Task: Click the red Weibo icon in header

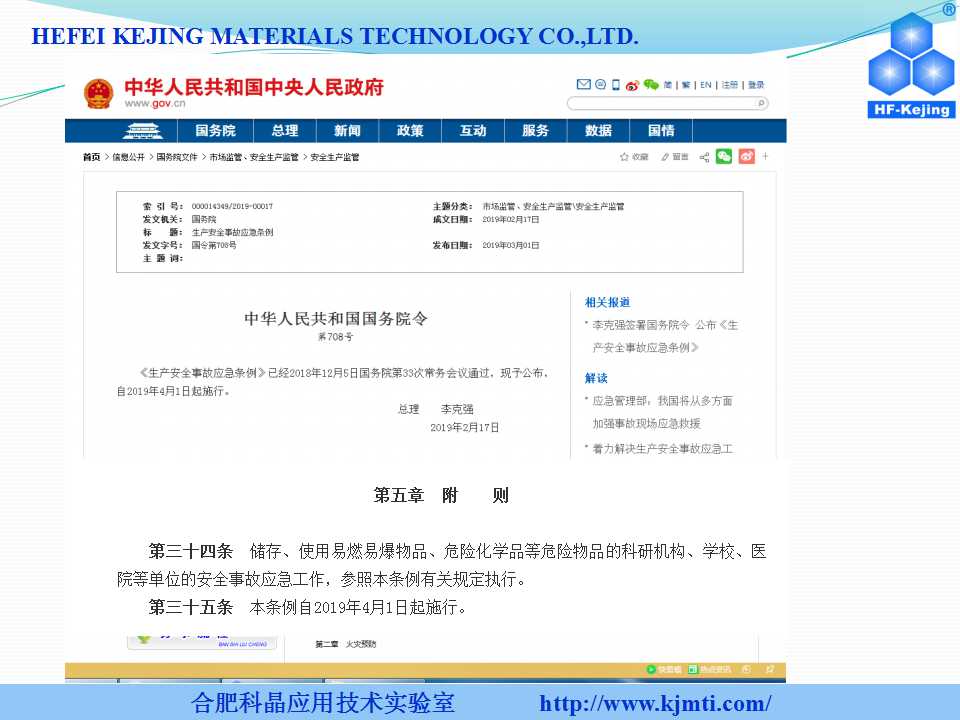Action: [x=632, y=85]
